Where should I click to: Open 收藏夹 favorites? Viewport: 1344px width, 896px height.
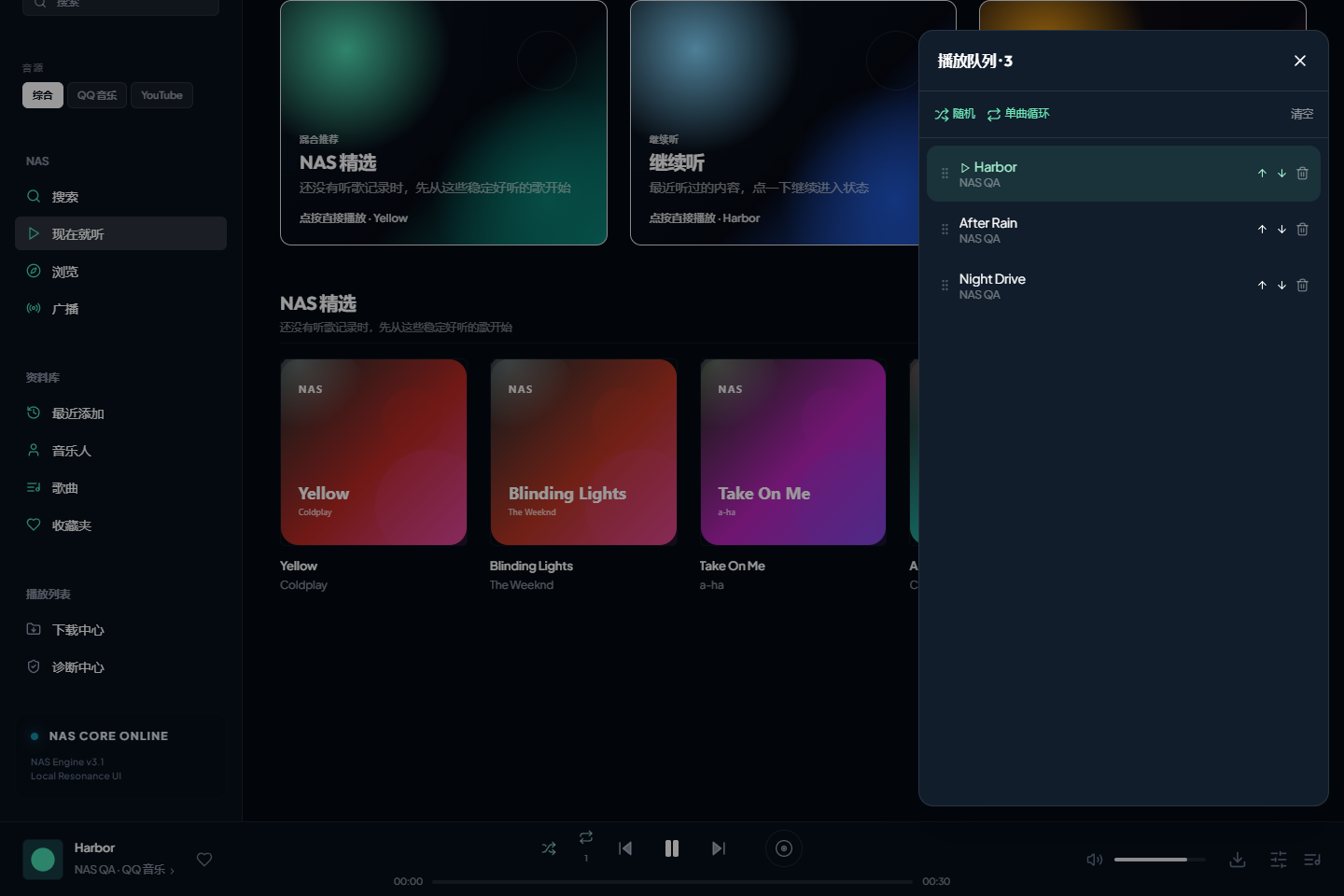point(120,525)
